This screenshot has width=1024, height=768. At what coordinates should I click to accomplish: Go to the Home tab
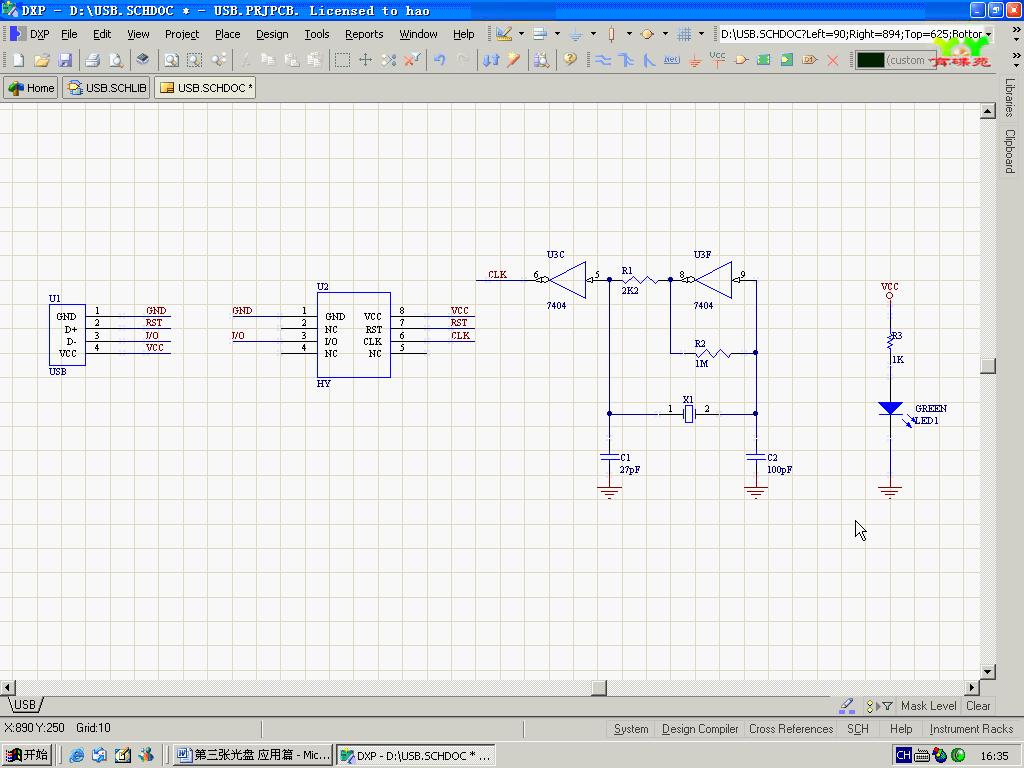31,88
